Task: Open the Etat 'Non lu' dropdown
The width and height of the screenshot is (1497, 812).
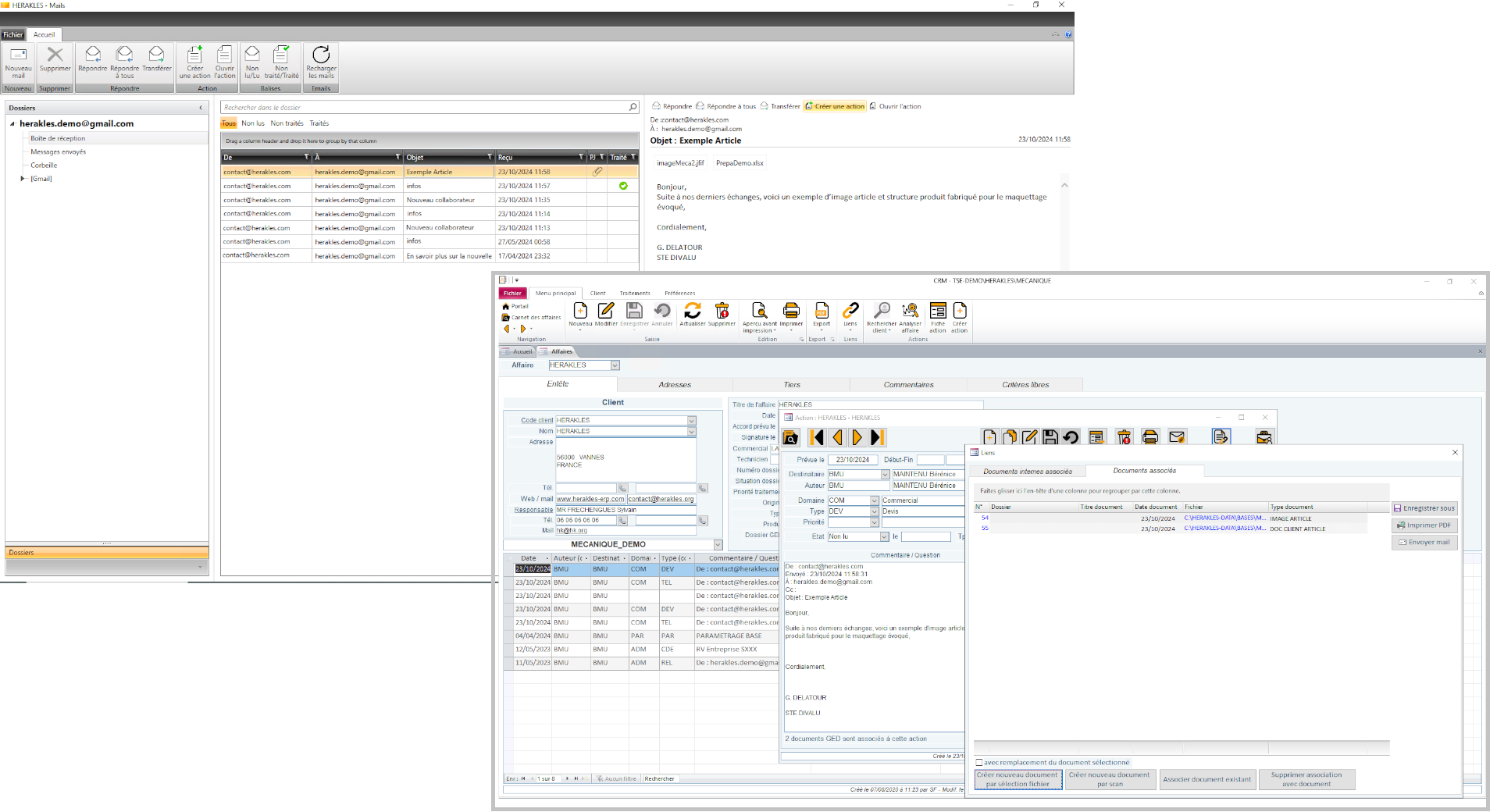Action: click(884, 536)
